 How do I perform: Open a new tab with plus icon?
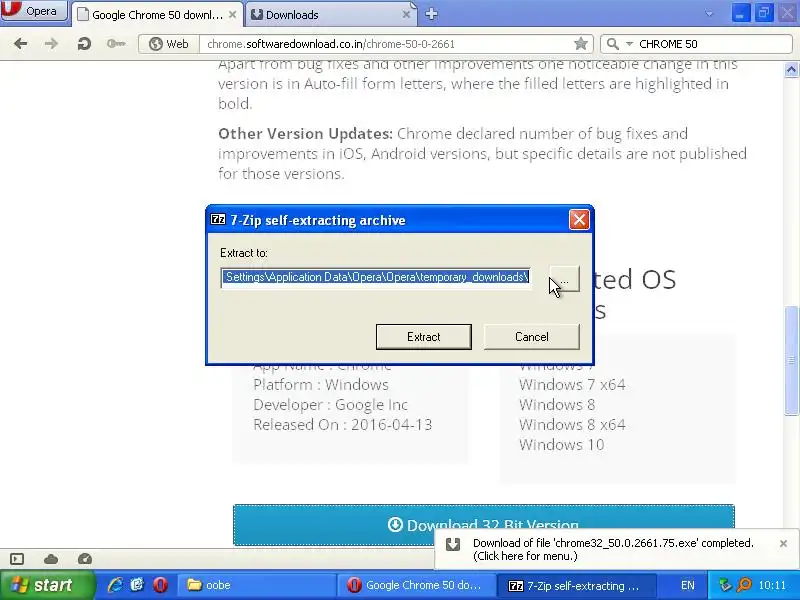(x=431, y=14)
